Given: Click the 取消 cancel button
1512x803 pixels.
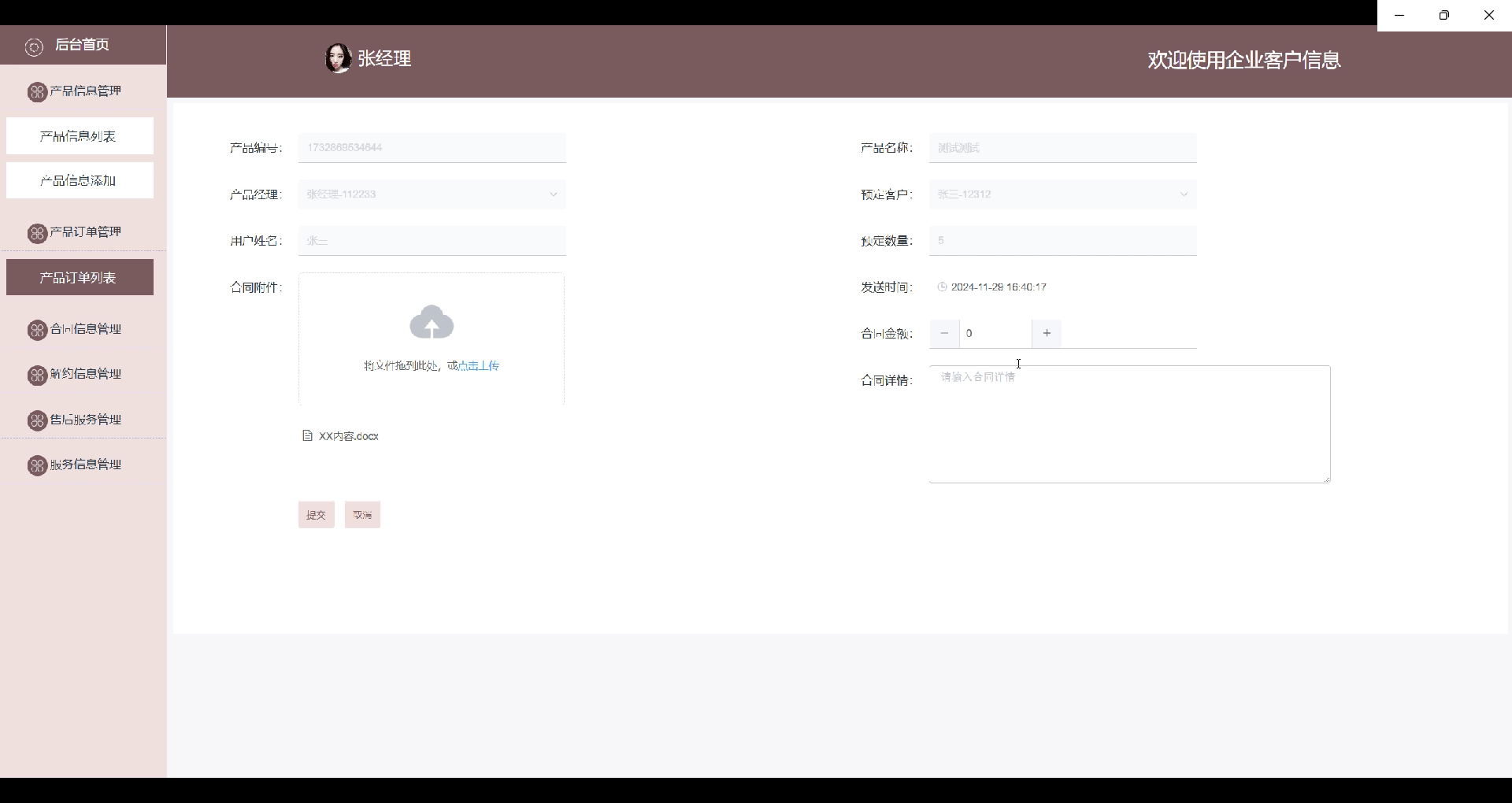Looking at the screenshot, I should pyautogui.click(x=362, y=515).
